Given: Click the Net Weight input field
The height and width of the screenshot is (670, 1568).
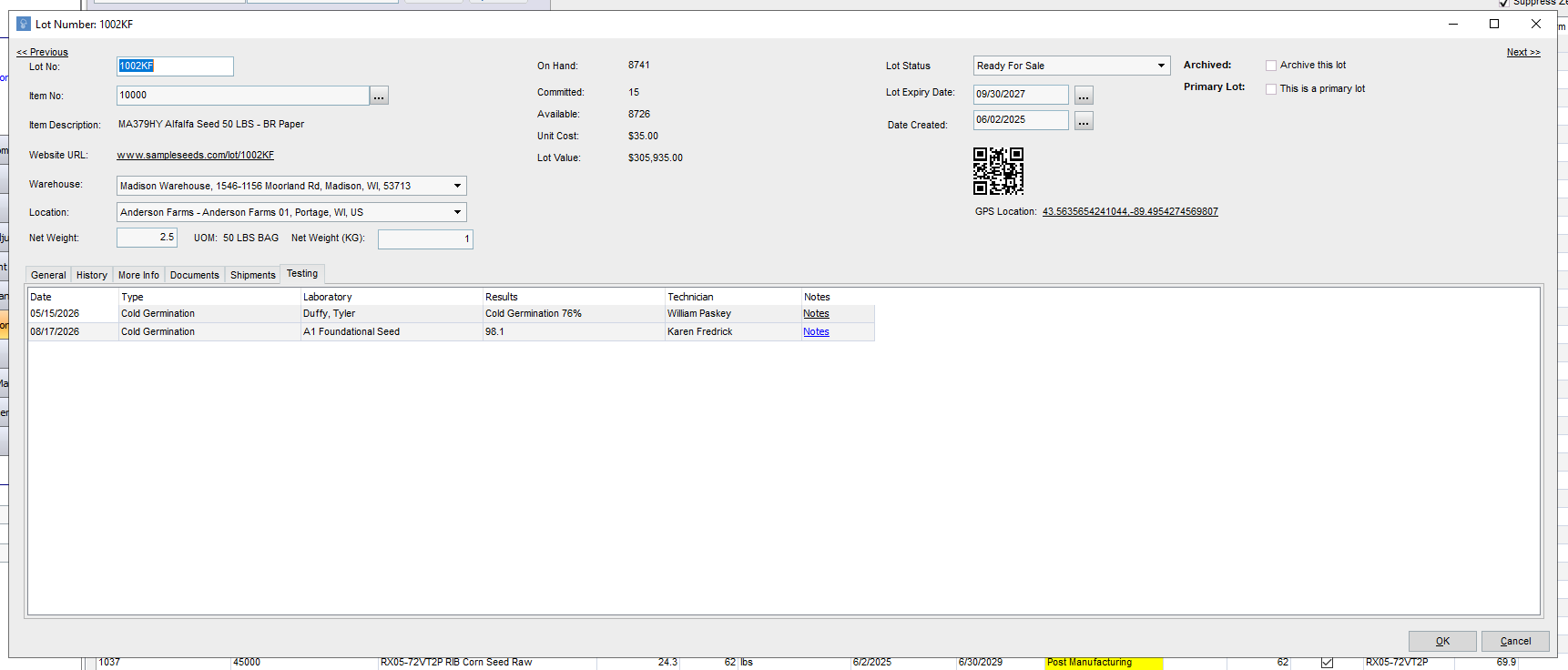Looking at the screenshot, I should (147, 238).
